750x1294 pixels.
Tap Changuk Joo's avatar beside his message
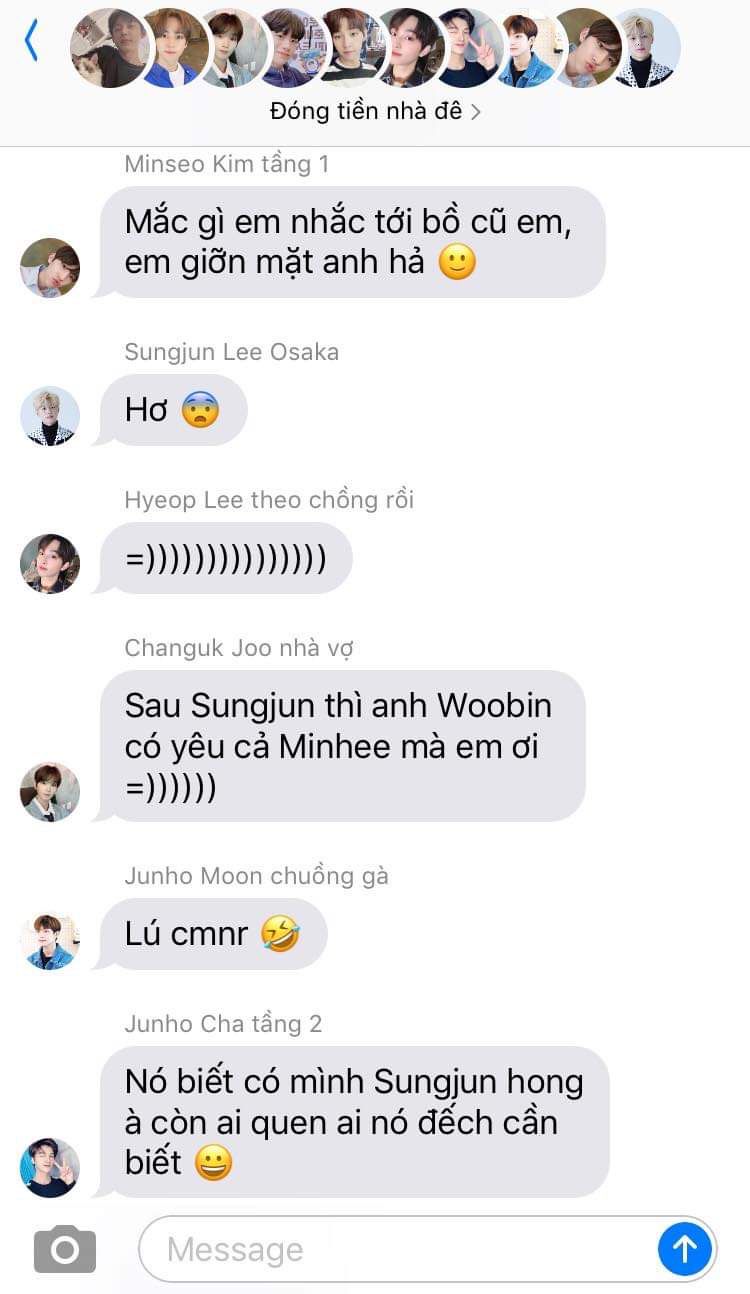(x=50, y=792)
